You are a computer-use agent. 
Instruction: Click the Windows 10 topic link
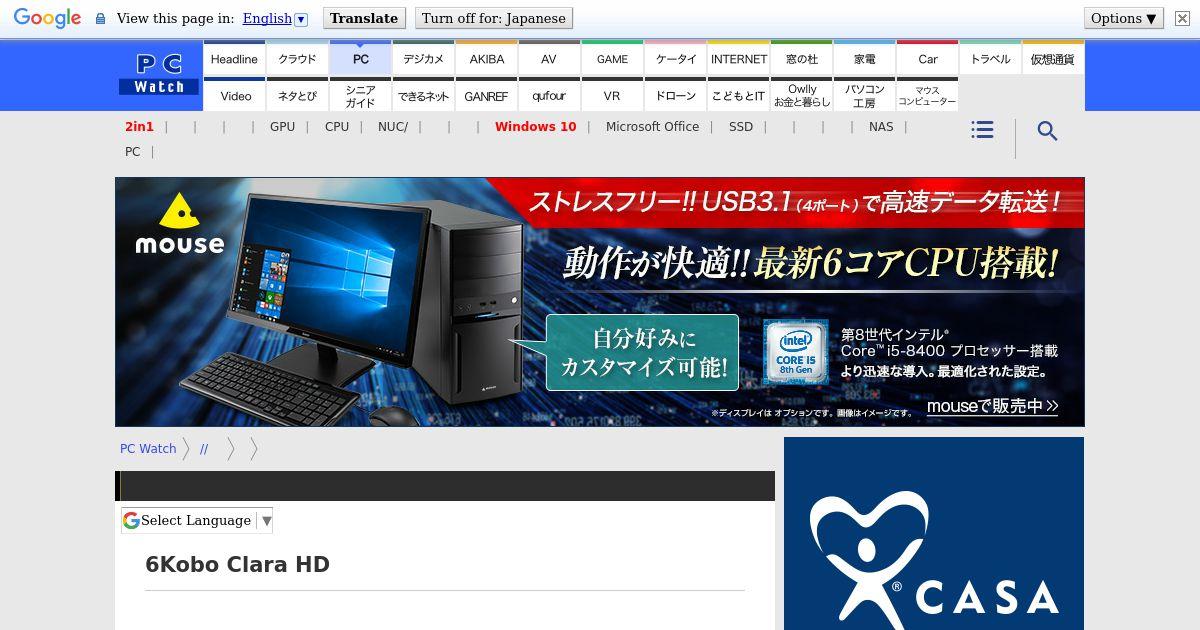coord(535,127)
